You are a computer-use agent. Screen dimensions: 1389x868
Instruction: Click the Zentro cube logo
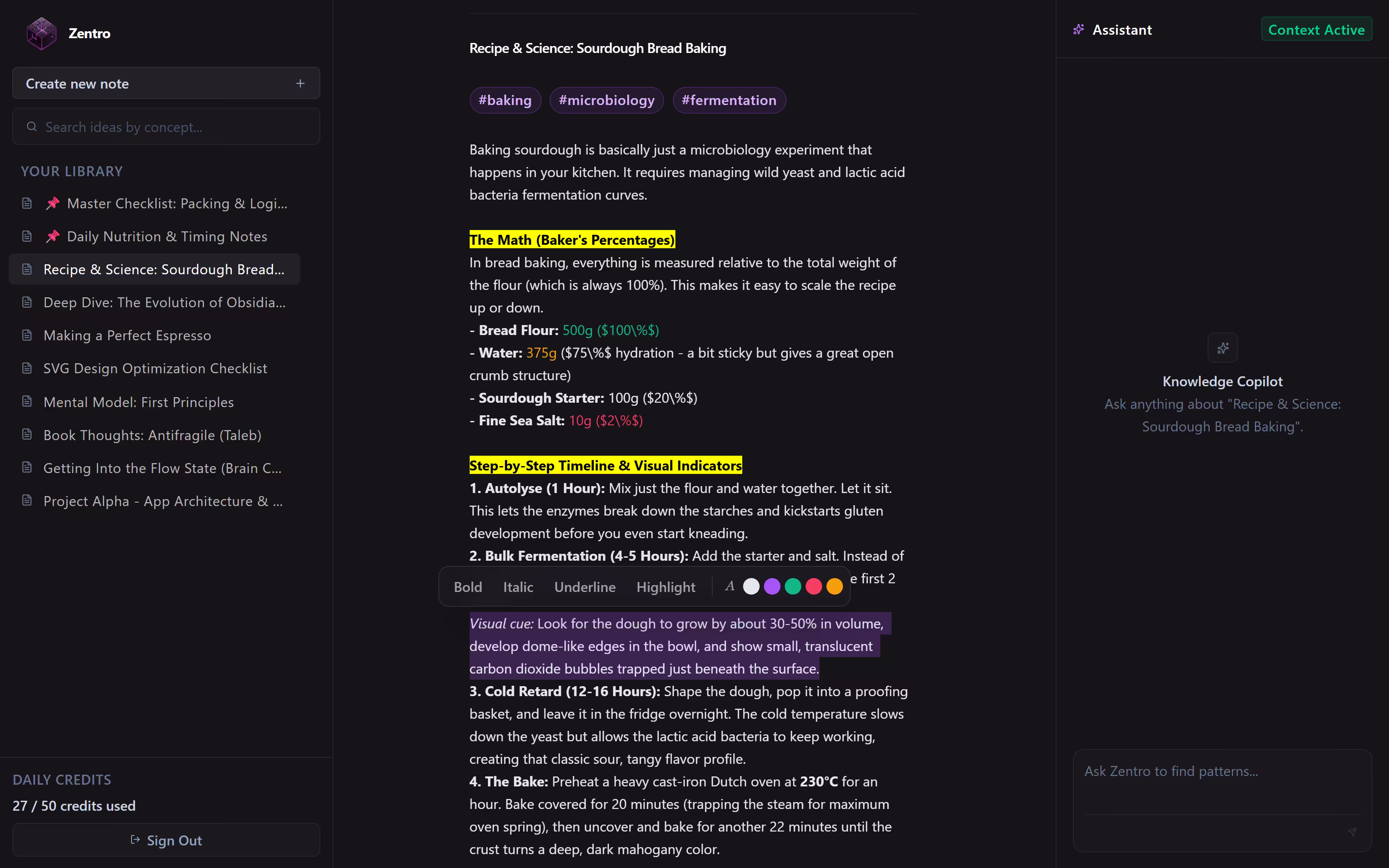point(41,33)
